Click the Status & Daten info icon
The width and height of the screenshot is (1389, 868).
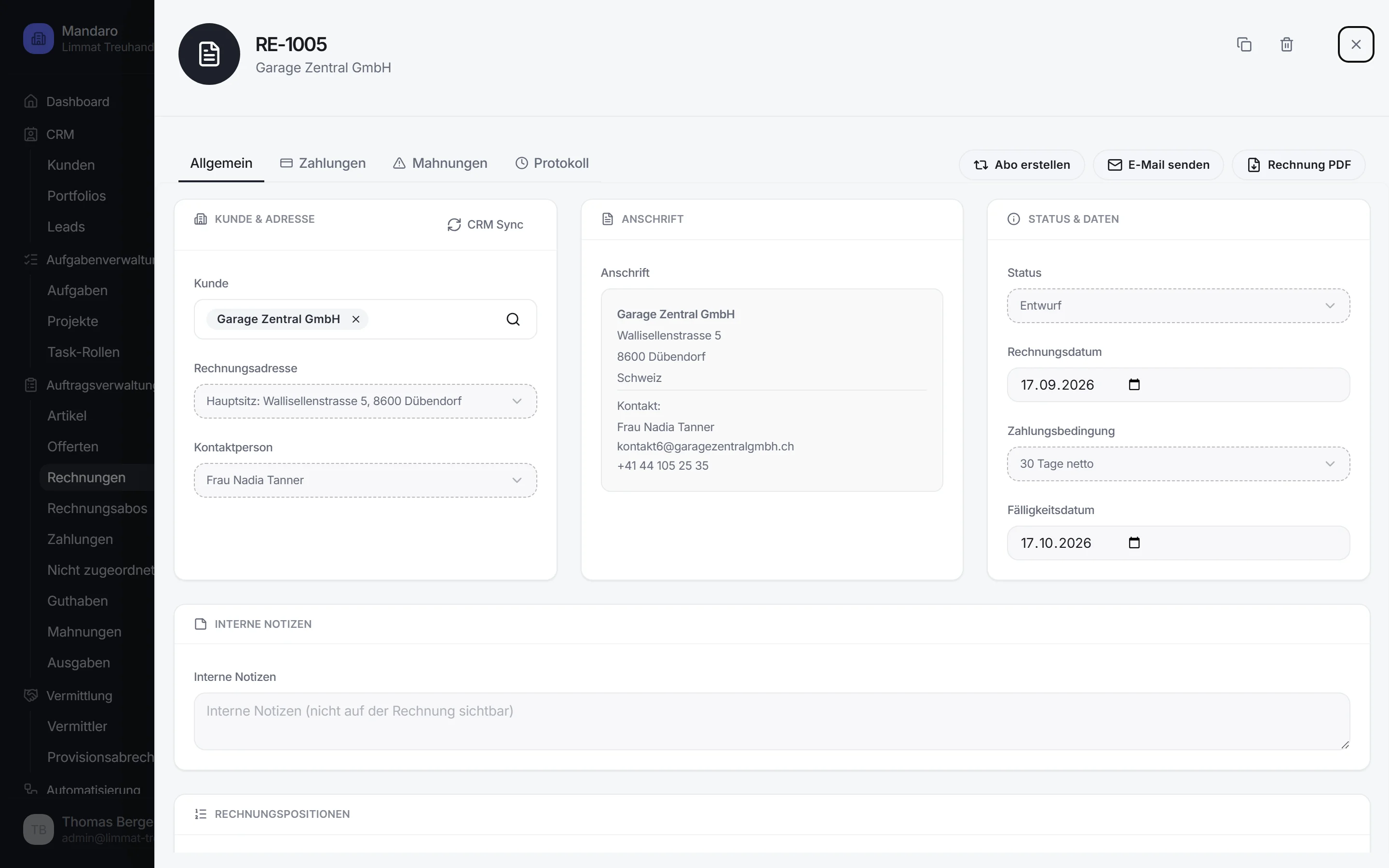(x=1014, y=219)
